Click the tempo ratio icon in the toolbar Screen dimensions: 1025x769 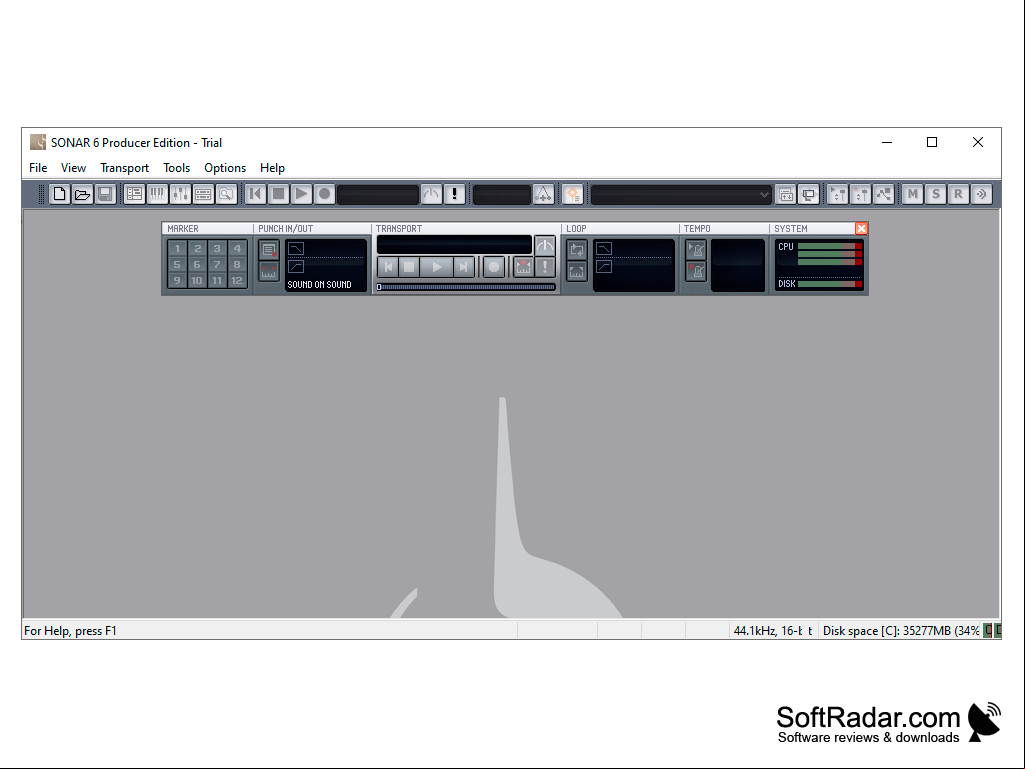(x=543, y=194)
